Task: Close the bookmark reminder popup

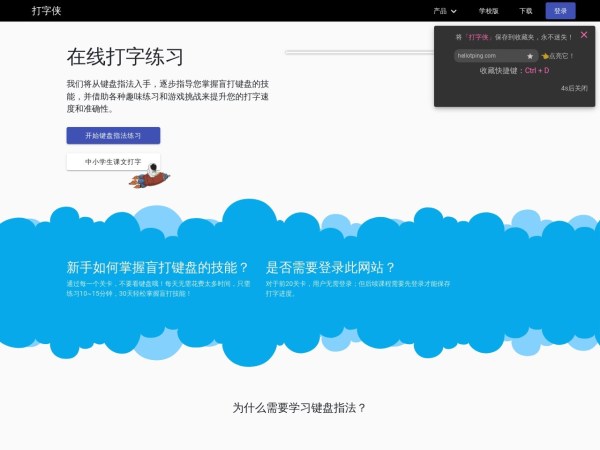Action: click(583, 36)
